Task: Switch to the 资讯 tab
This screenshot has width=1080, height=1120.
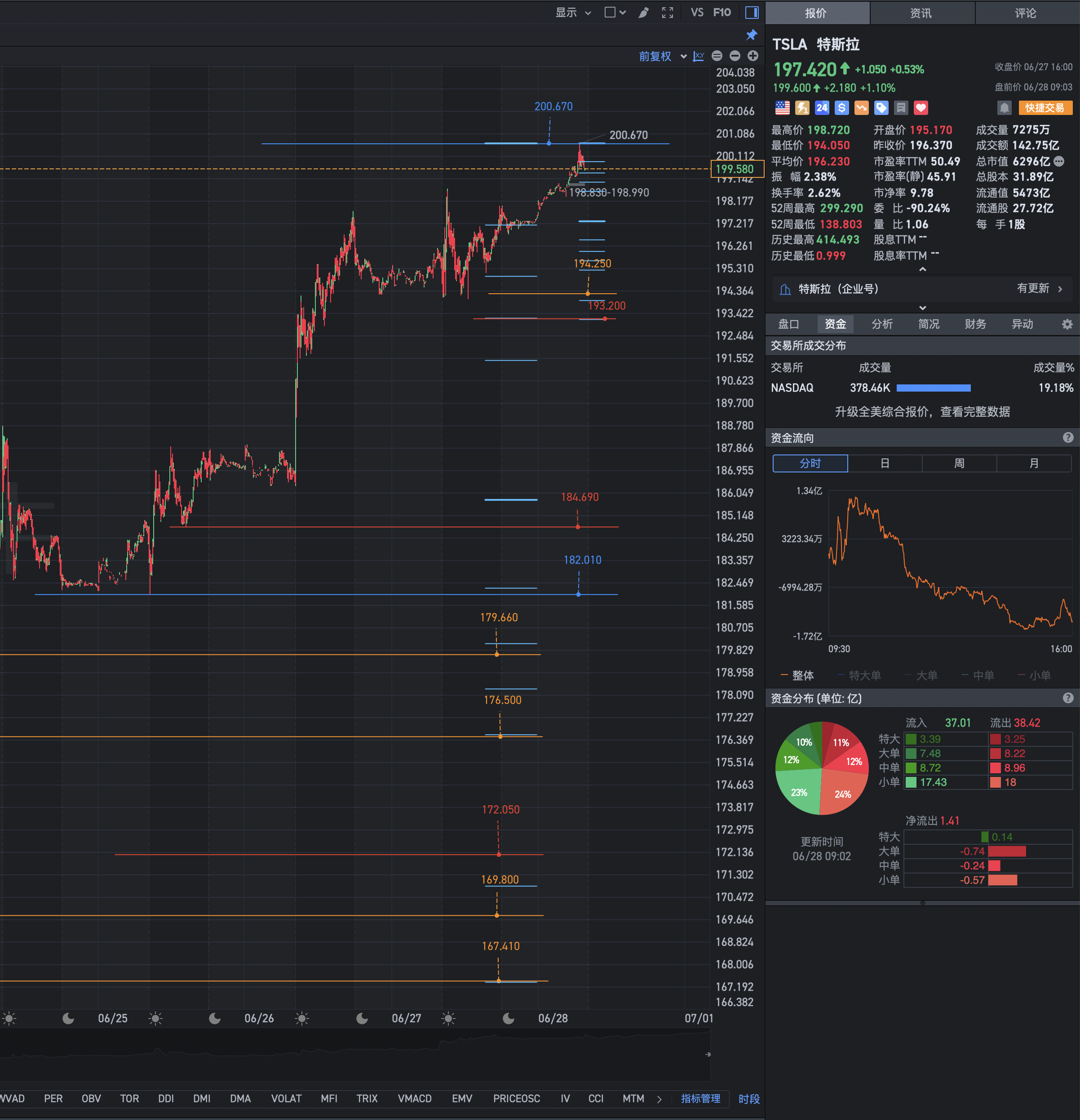Action: point(921,13)
